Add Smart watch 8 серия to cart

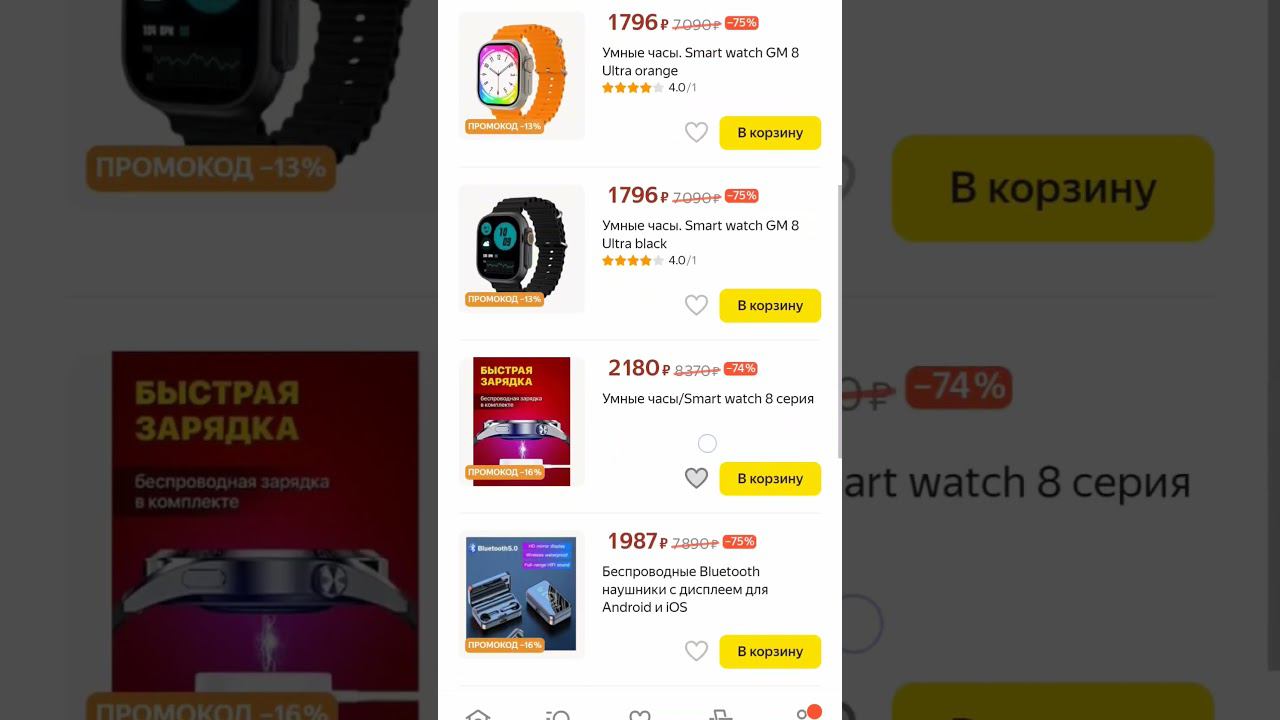770,478
